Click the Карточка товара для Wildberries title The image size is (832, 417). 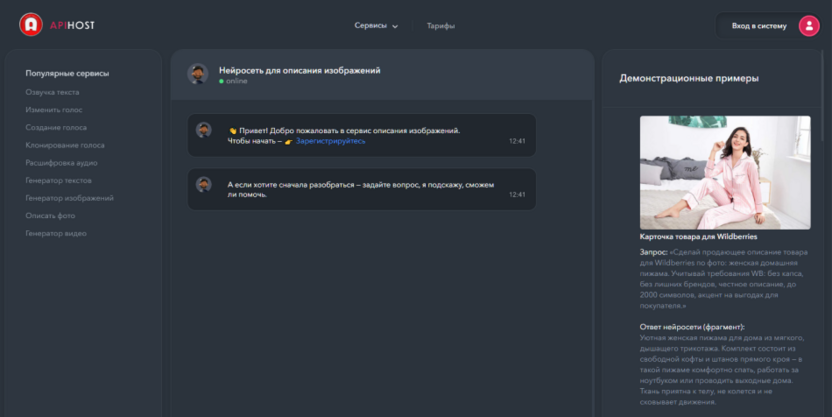tap(698, 237)
